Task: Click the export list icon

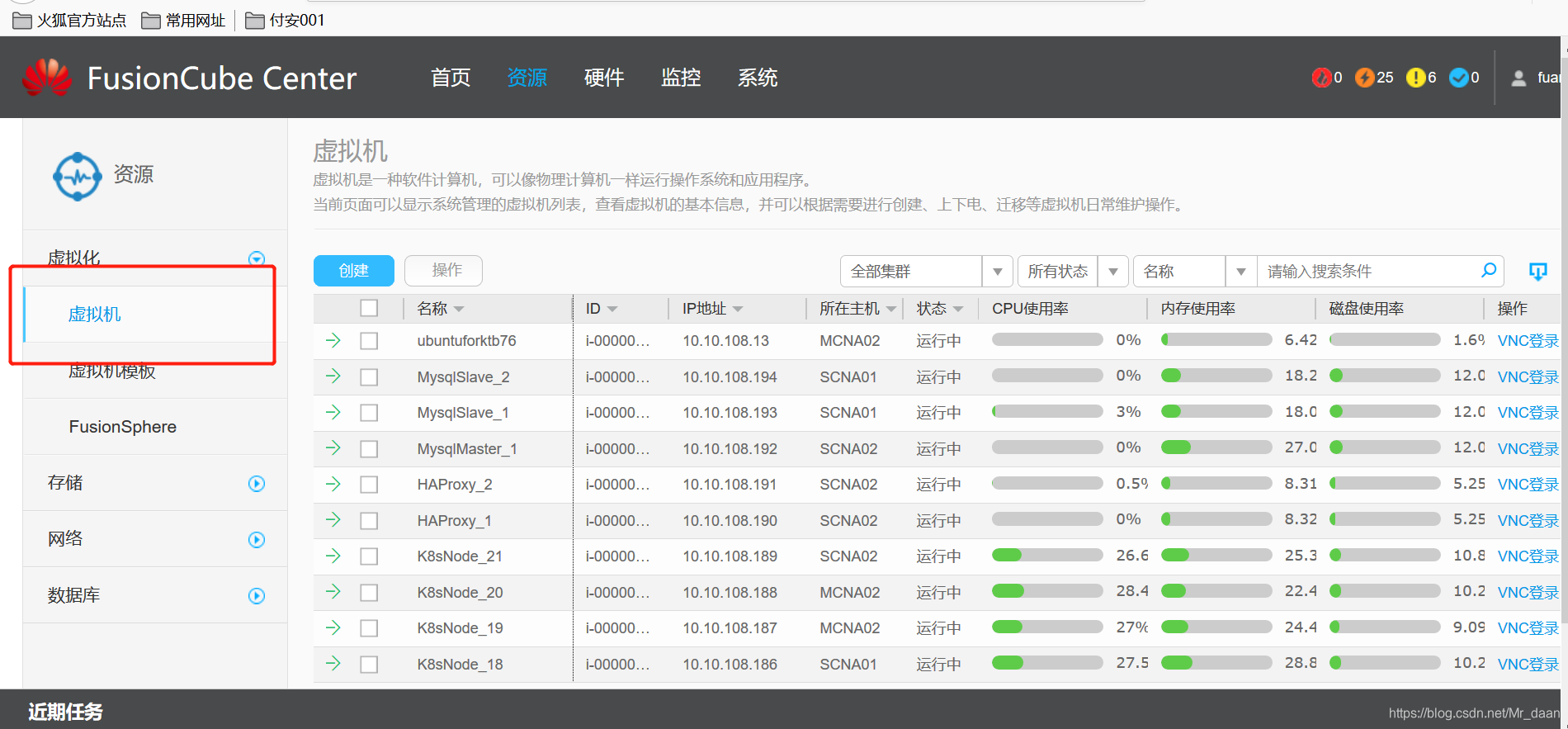Action: point(1537,271)
